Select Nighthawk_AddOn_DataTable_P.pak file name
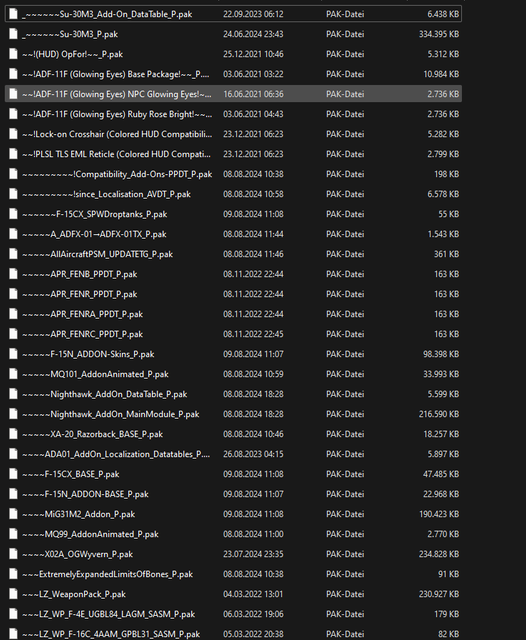 pyautogui.click(x=104, y=394)
